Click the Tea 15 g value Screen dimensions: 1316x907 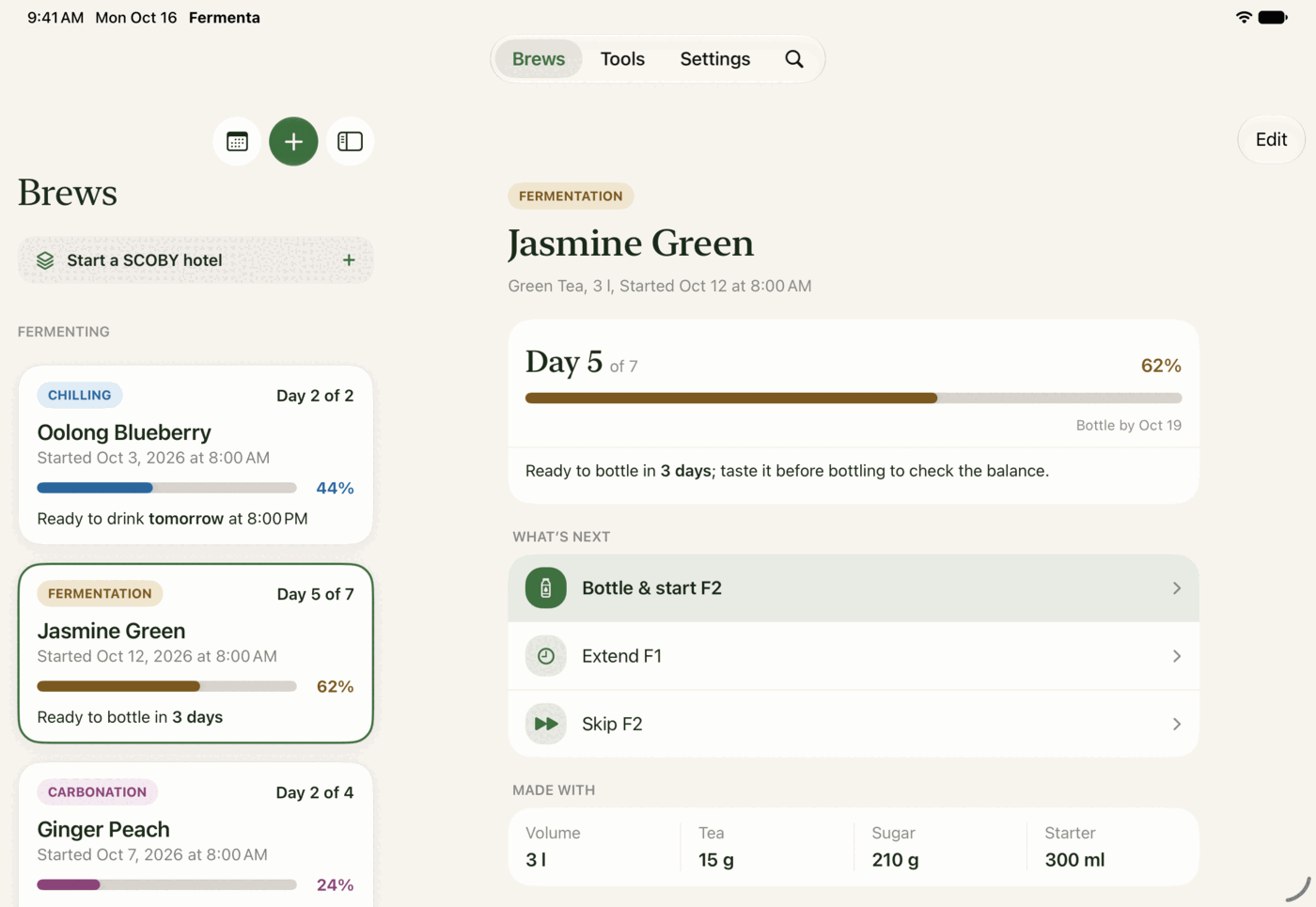[x=716, y=860]
